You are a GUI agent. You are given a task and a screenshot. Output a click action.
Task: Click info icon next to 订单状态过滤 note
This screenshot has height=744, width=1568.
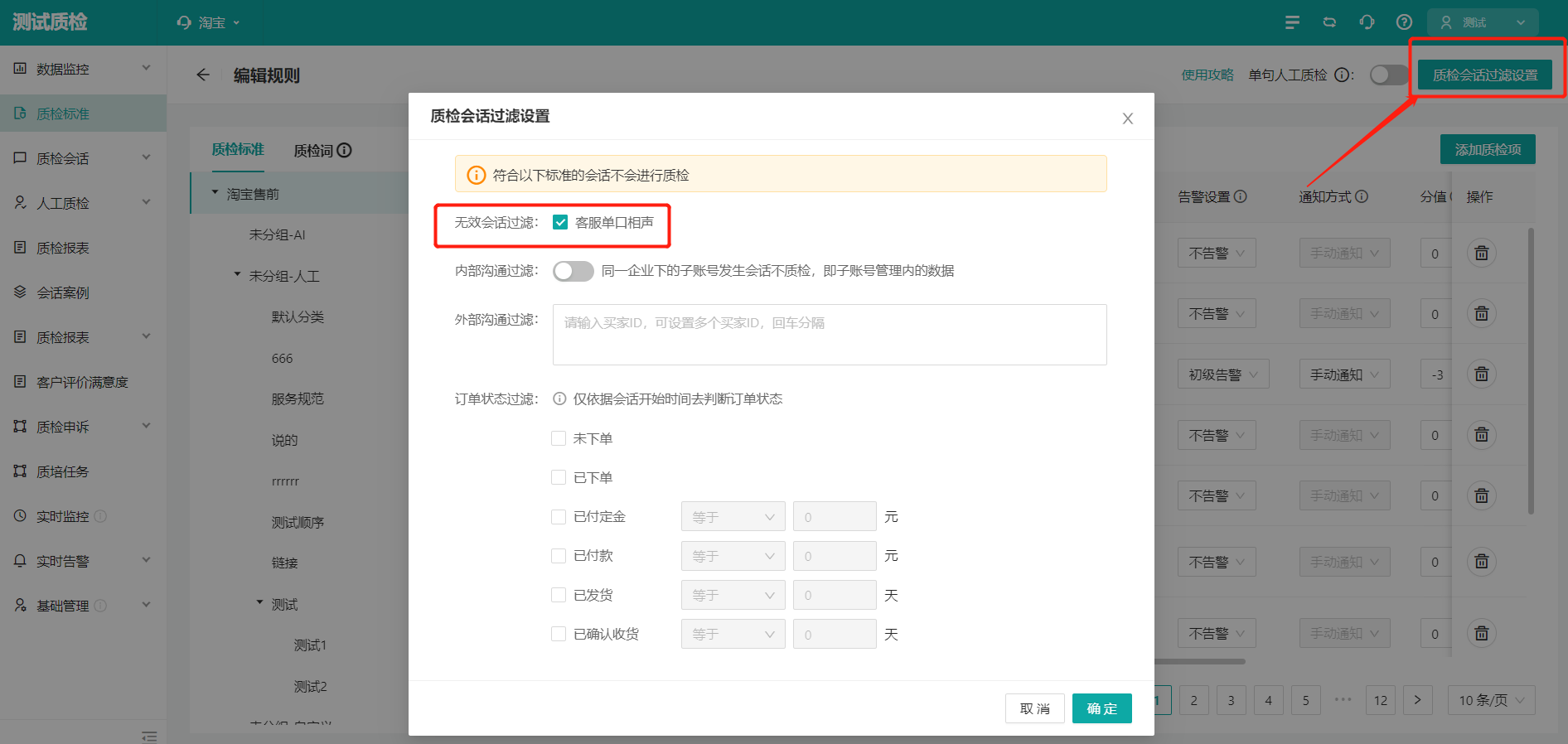tap(559, 399)
